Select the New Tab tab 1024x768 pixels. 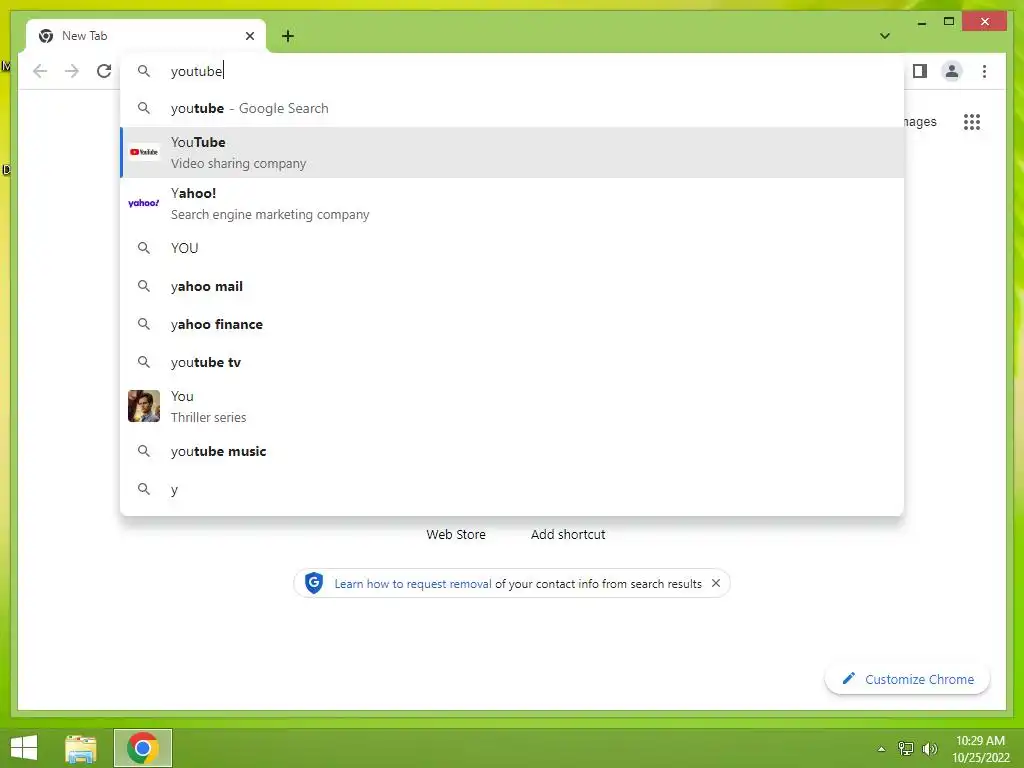point(146,36)
